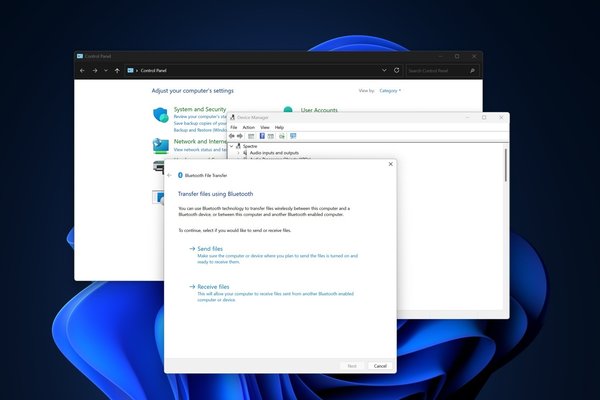600x400 pixels.
Task: Click the scan hardware monitor icon in Device Manager
Action: coord(293,136)
